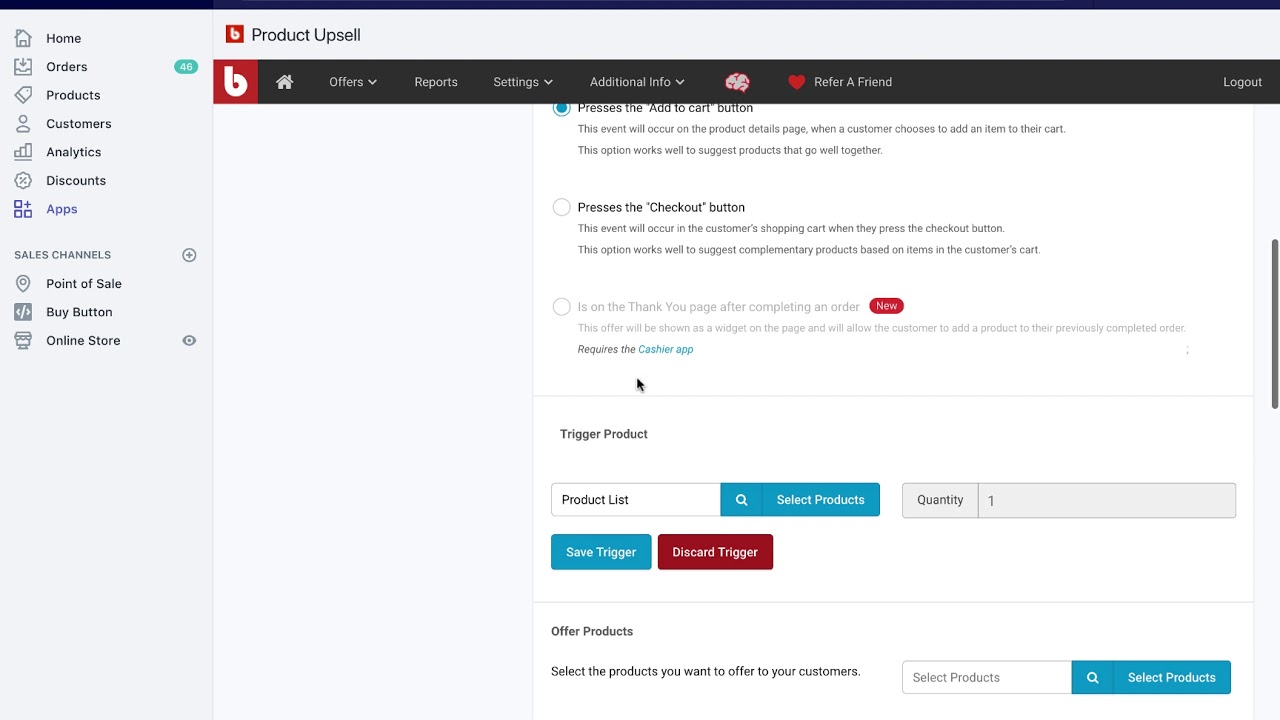This screenshot has width=1280, height=720.
Task: Click the Trigger Product search magnifier
Action: (741, 500)
